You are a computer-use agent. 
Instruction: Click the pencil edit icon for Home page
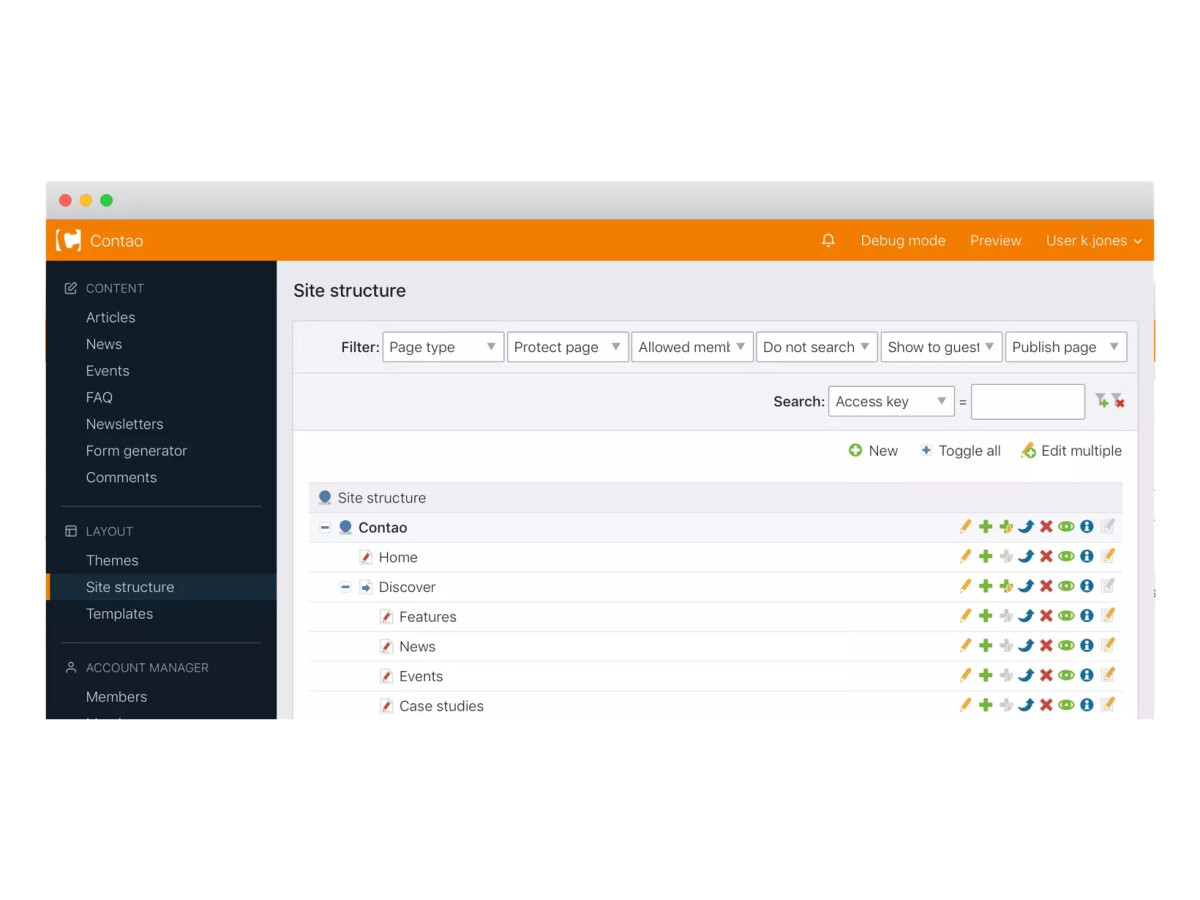pyautogui.click(x=965, y=557)
